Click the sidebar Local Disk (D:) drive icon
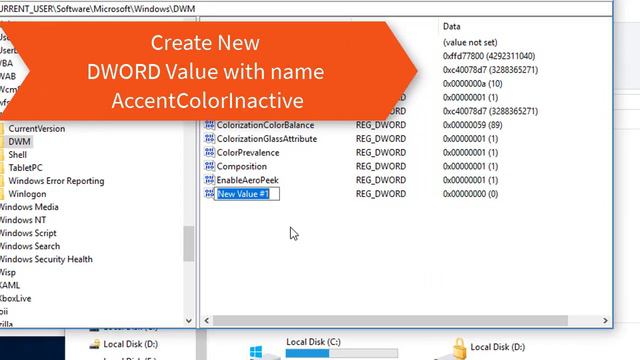640x360 pixels. click(x=95, y=344)
